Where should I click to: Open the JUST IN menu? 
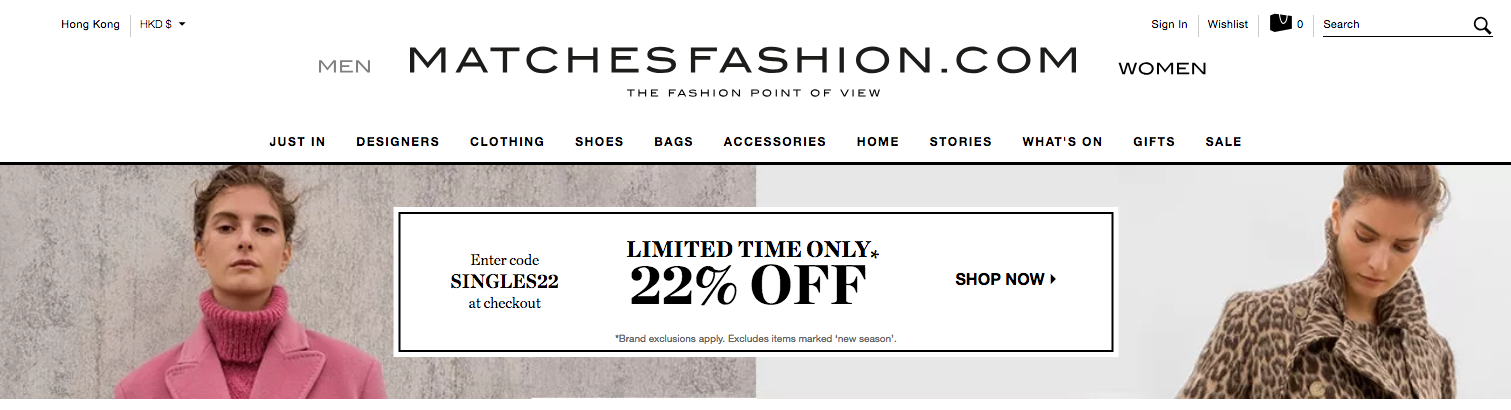[297, 141]
